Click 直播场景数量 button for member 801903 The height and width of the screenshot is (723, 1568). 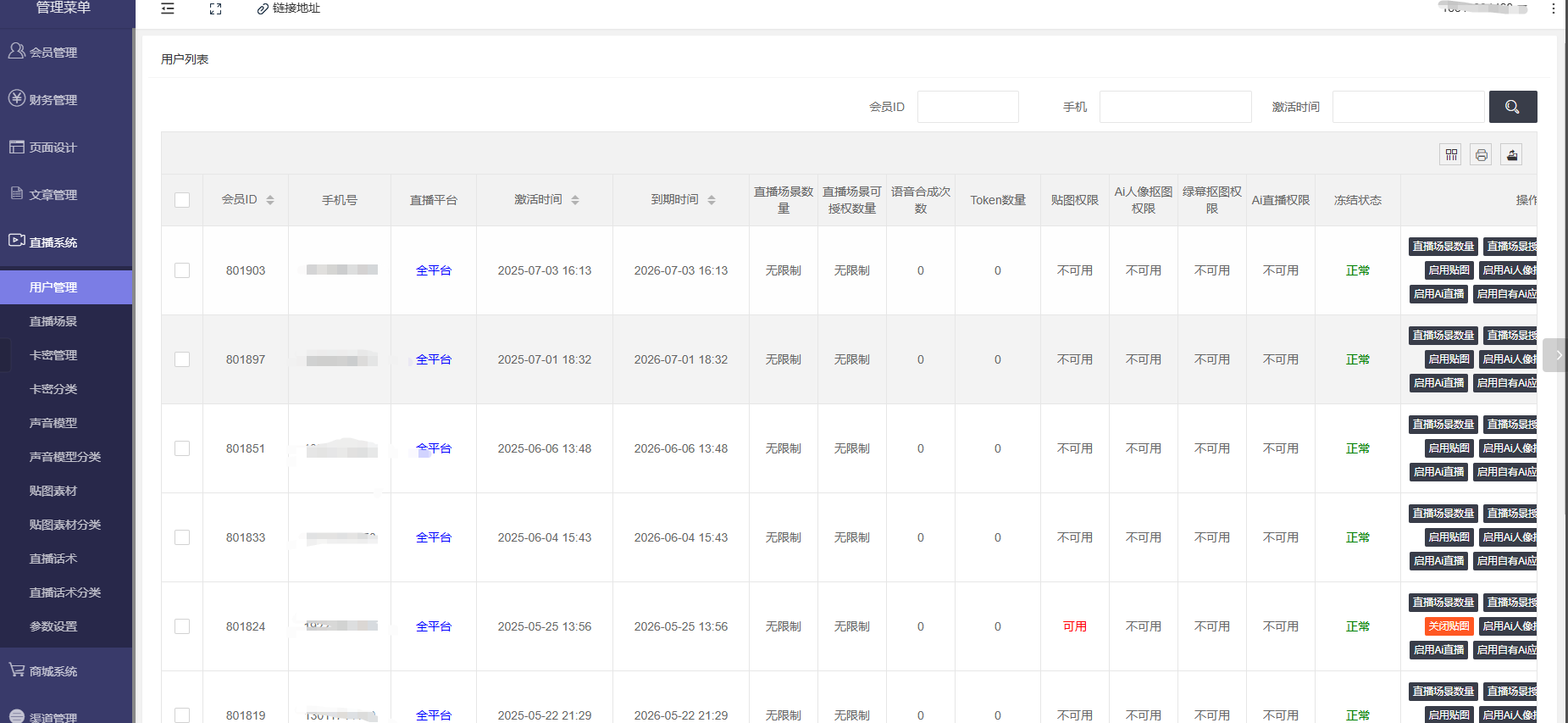tap(1443, 246)
